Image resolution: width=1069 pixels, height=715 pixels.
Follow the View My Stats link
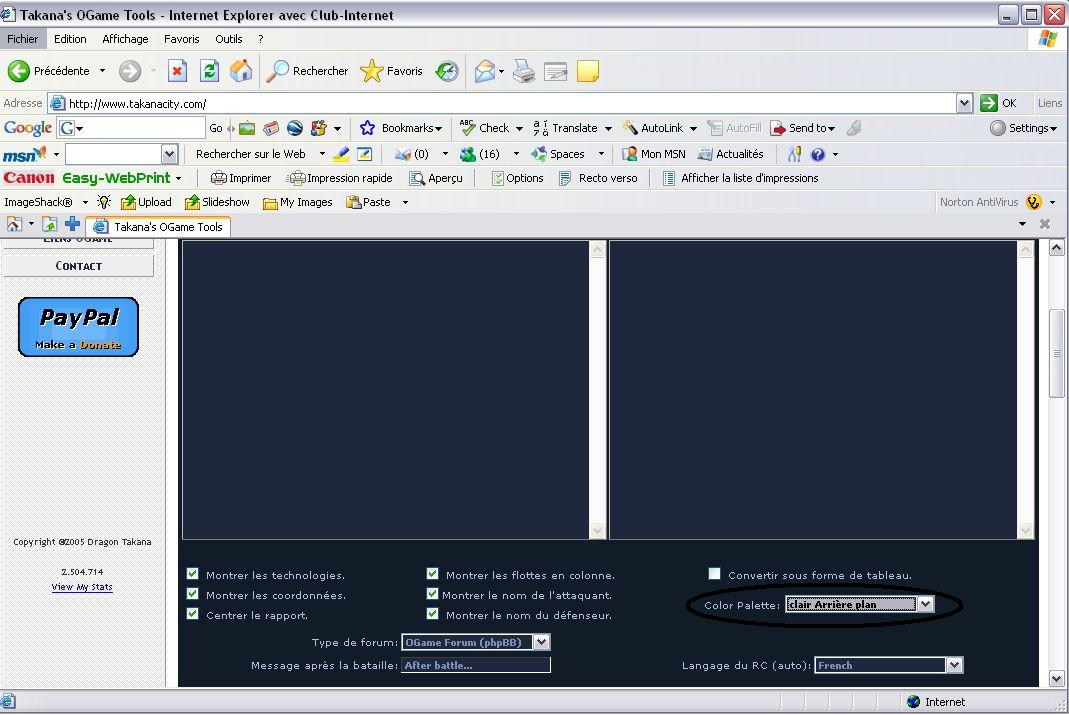coord(82,587)
